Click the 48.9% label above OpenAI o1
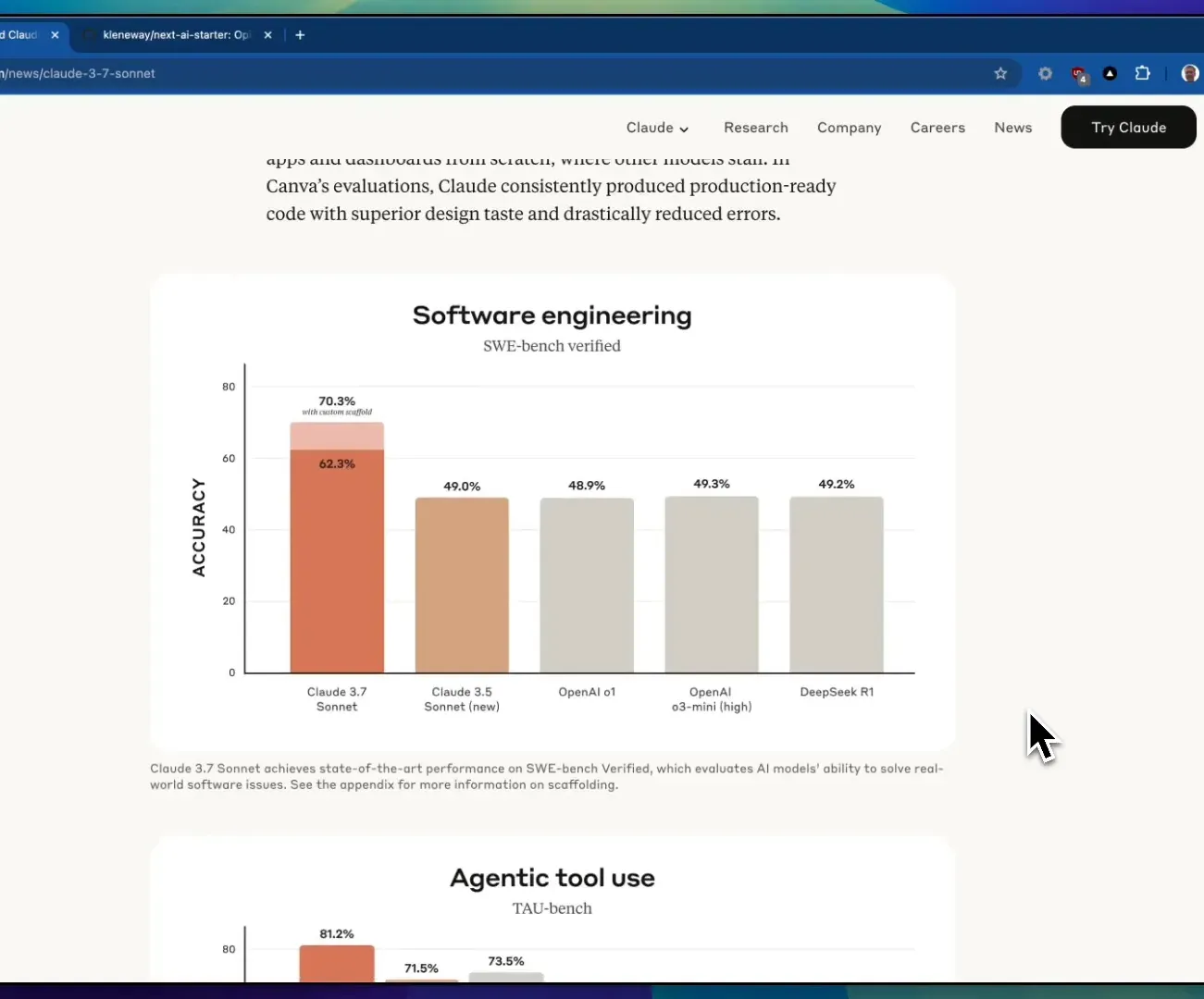 coord(587,486)
